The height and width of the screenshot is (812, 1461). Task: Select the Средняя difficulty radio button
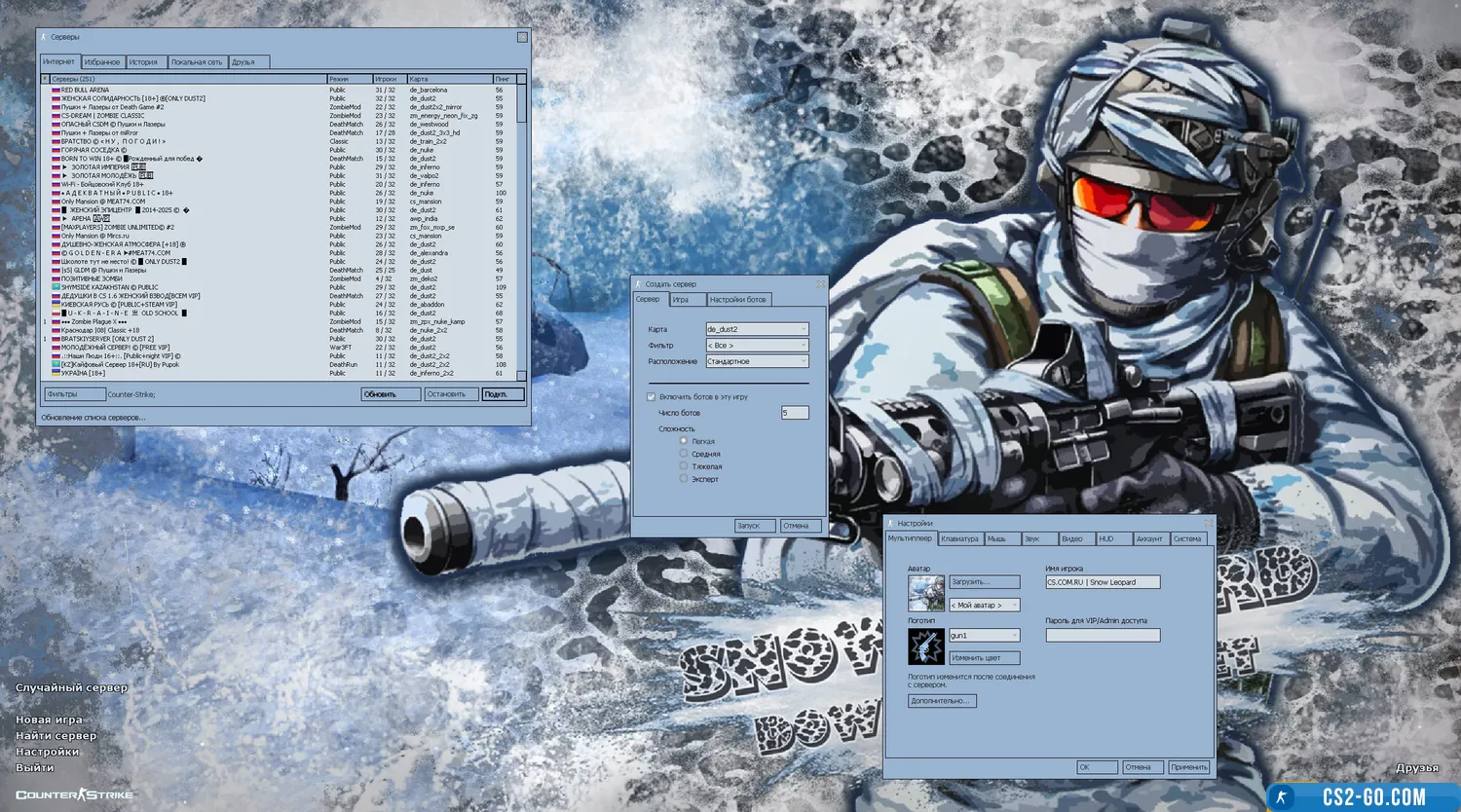(684, 454)
